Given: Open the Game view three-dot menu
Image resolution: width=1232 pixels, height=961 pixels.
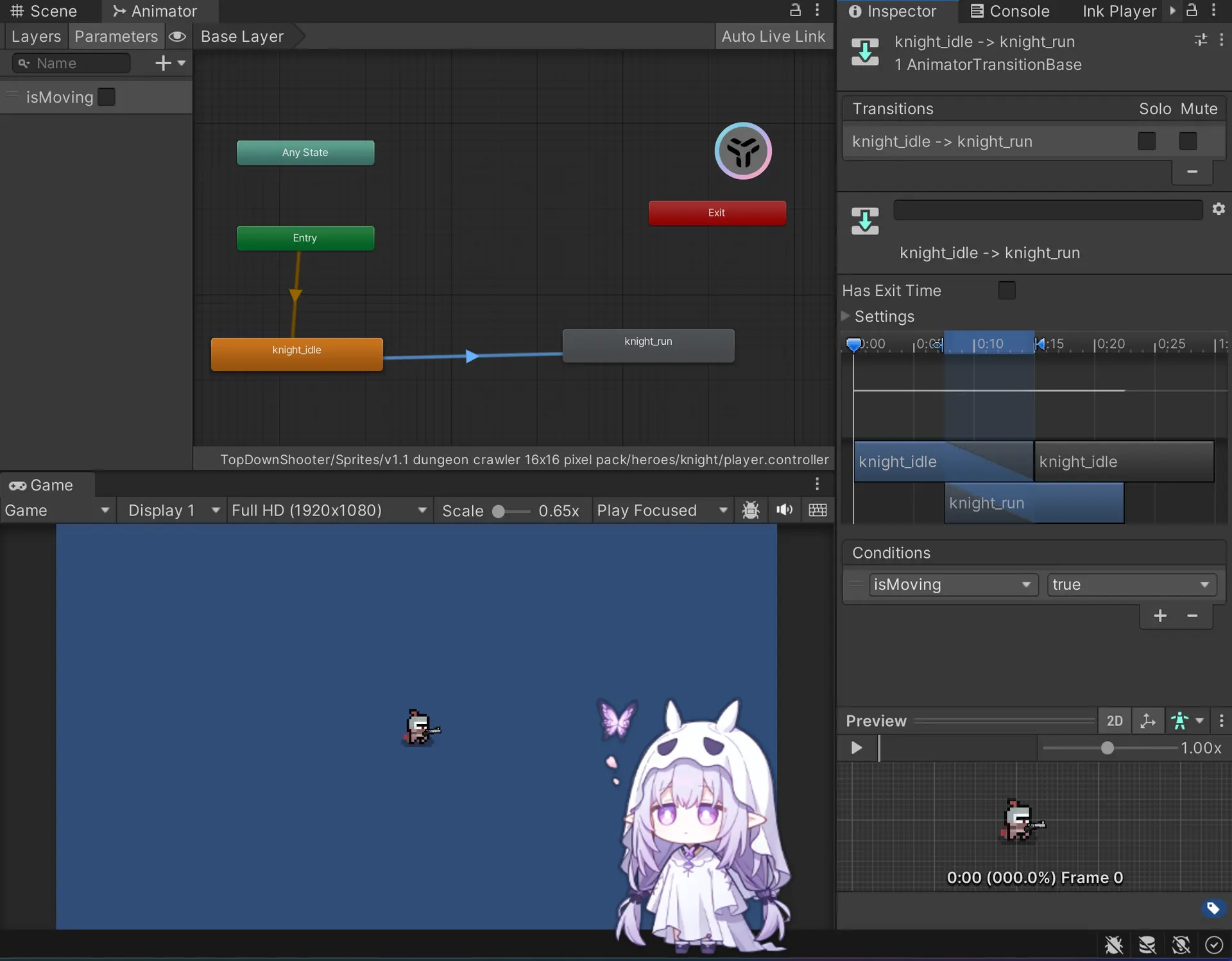Looking at the screenshot, I should tap(817, 484).
